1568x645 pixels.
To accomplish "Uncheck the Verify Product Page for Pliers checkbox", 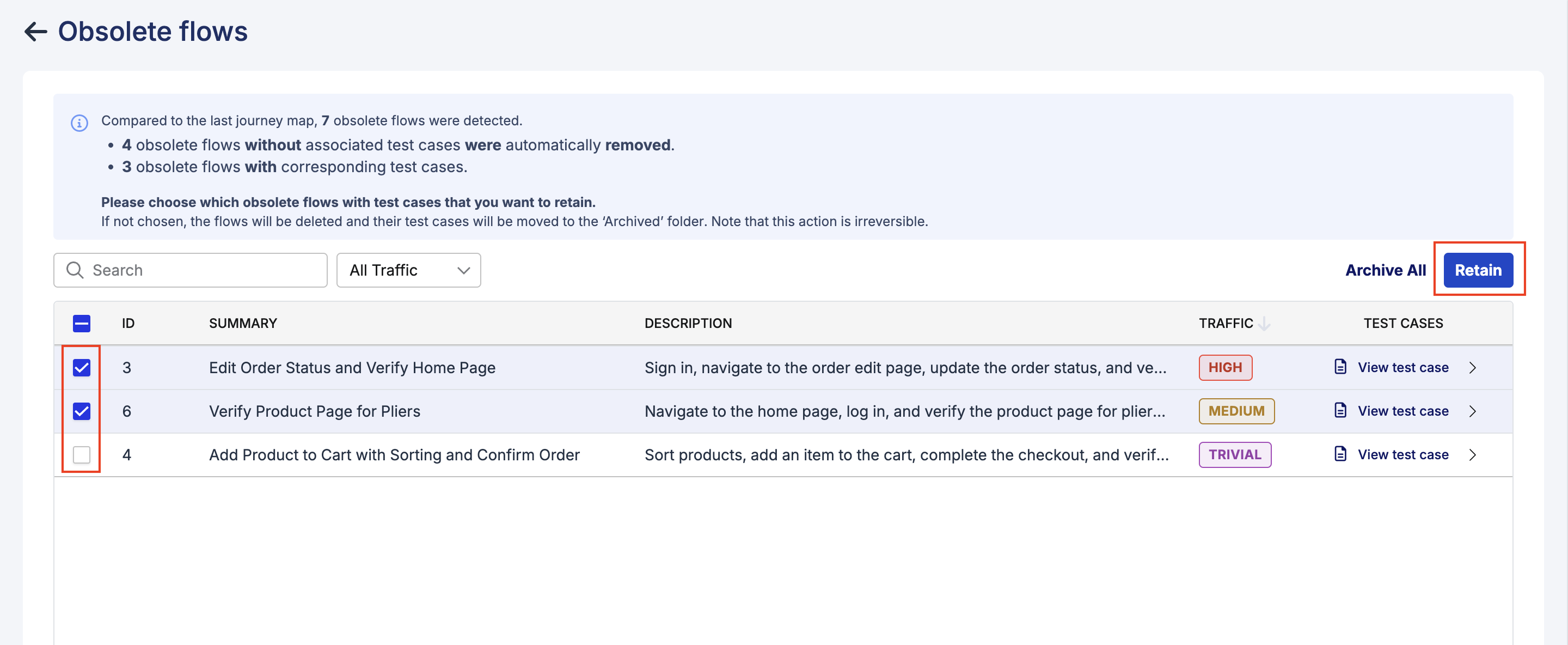I will 82,411.
